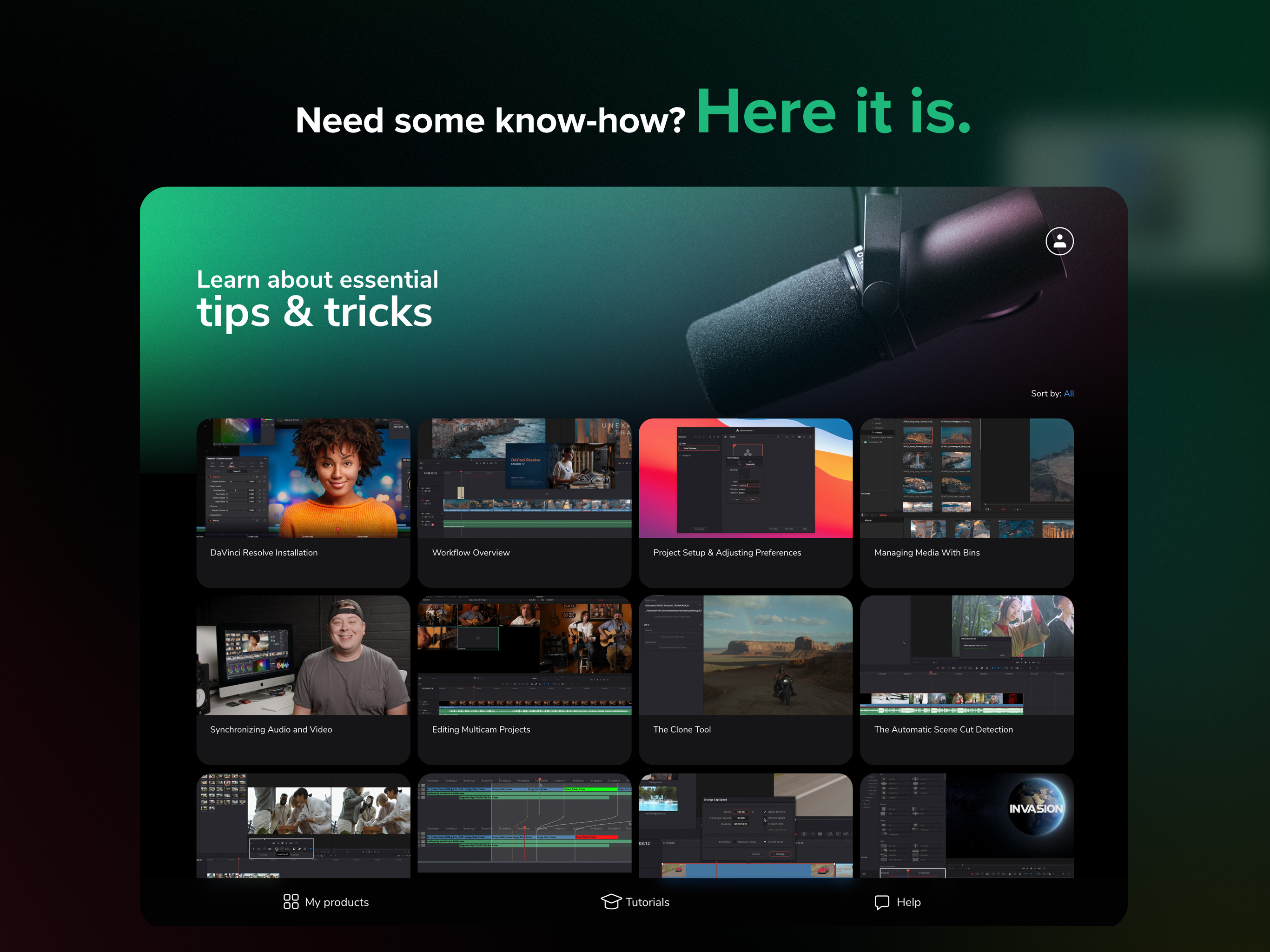Viewport: 1270px width, 952px height.
Task: Open the Workflow Overview tutorial thumbnail
Action: pos(524,478)
